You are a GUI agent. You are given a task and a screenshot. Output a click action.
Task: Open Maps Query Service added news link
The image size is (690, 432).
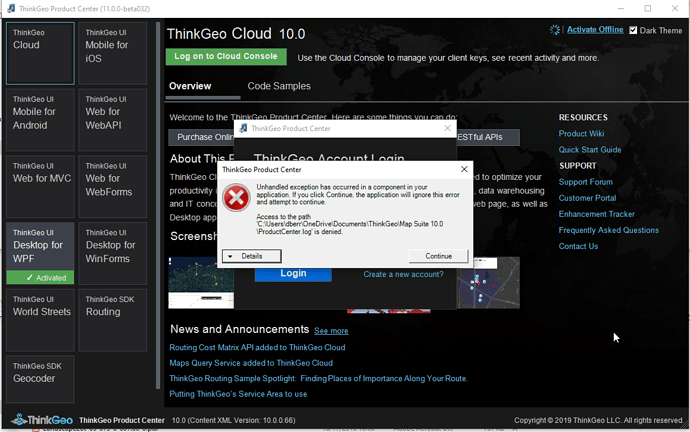coord(251,363)
